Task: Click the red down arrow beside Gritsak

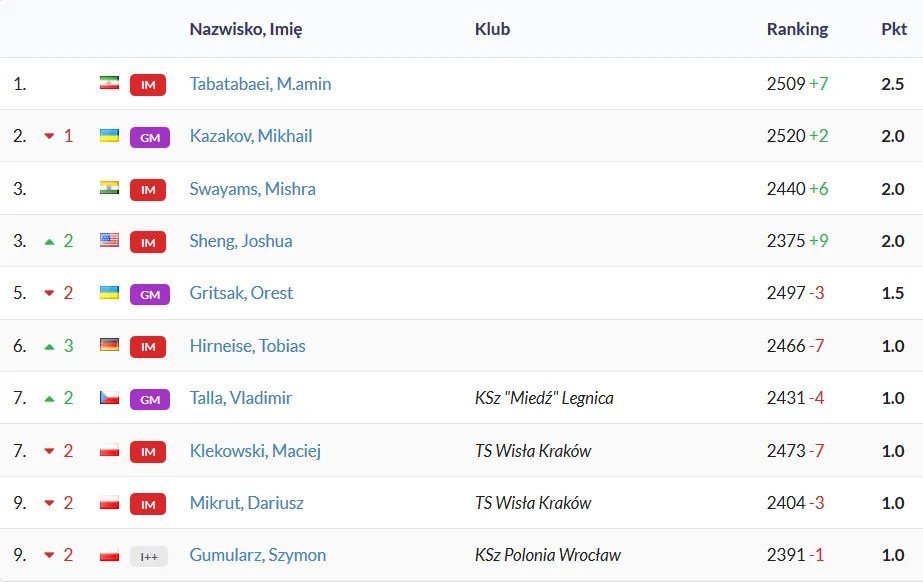Action: coord(49,294)
